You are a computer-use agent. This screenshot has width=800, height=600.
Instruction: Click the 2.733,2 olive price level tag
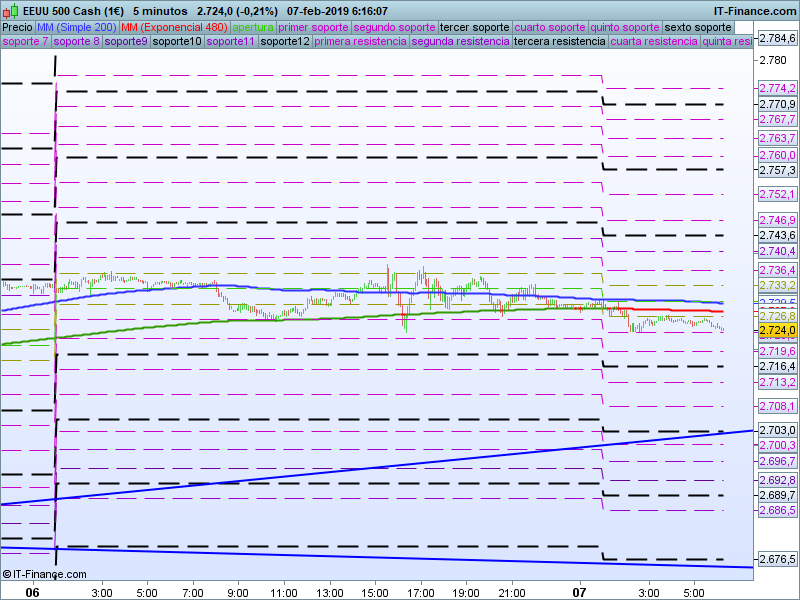[776, 285]
